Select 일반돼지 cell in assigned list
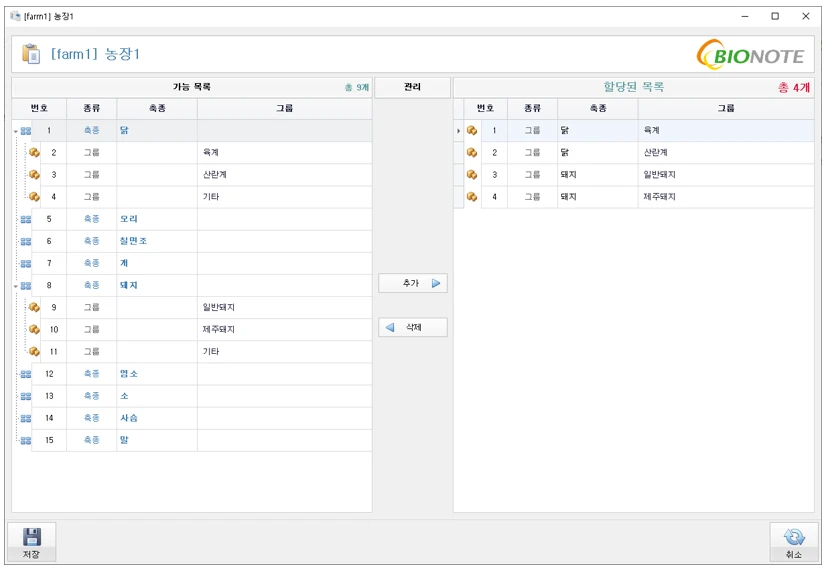The height and width of the screenshot is (571, 829). click(x=726, y=174)
